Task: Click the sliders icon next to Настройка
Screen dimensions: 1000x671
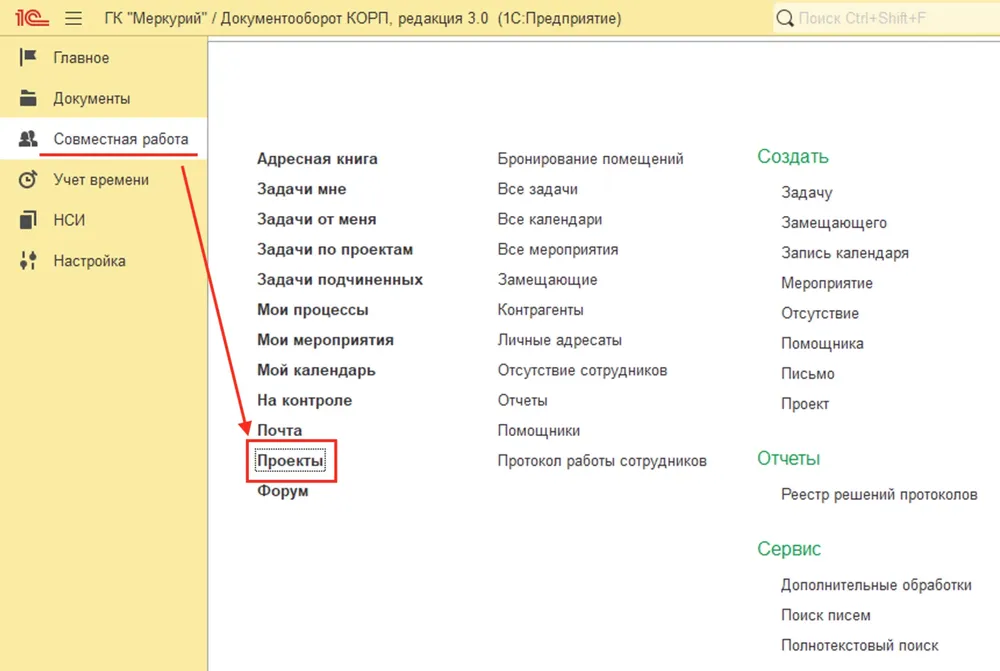Action: (28, 260)
